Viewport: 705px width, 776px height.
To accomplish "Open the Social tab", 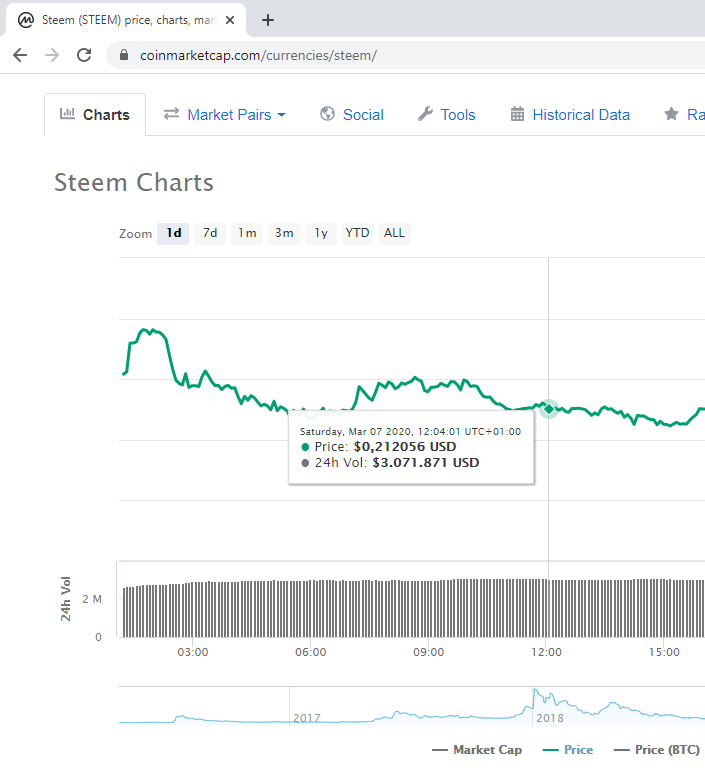I will pos(352,114).
